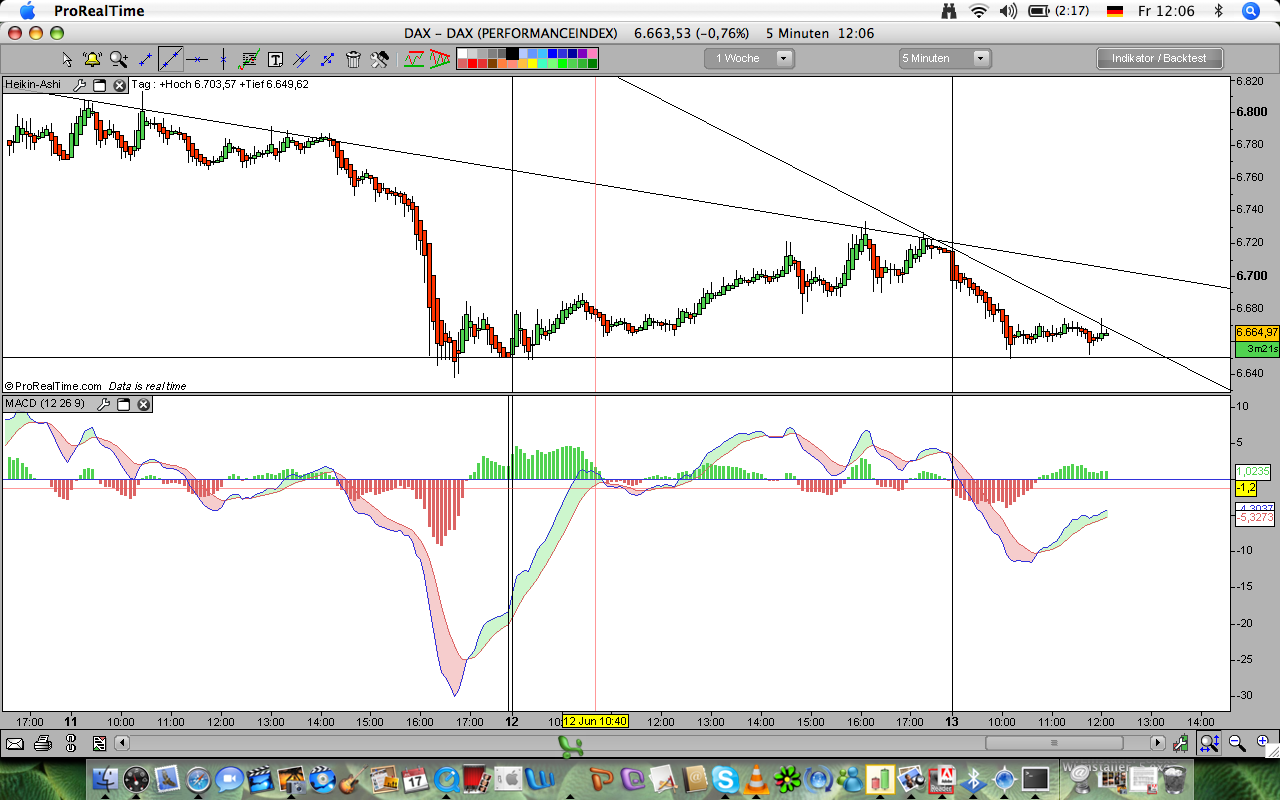This screenshot has height=800, width=1280.
Task: Click the German flag input menu
Action: tap(1114, 11)
